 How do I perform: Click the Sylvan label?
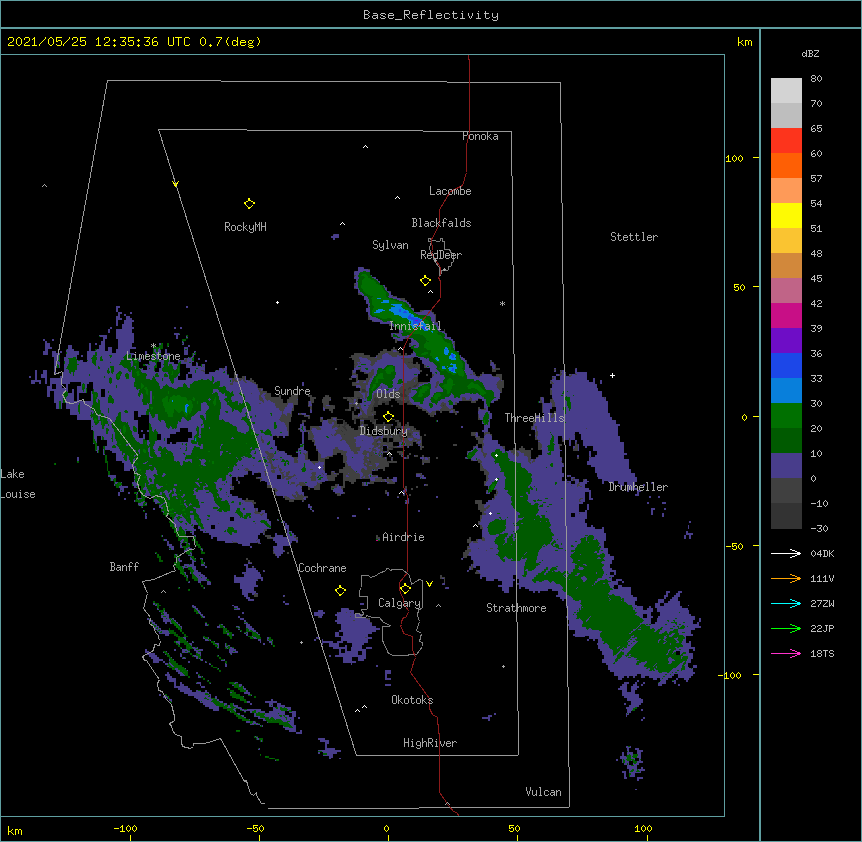click(x=390, y=245)
